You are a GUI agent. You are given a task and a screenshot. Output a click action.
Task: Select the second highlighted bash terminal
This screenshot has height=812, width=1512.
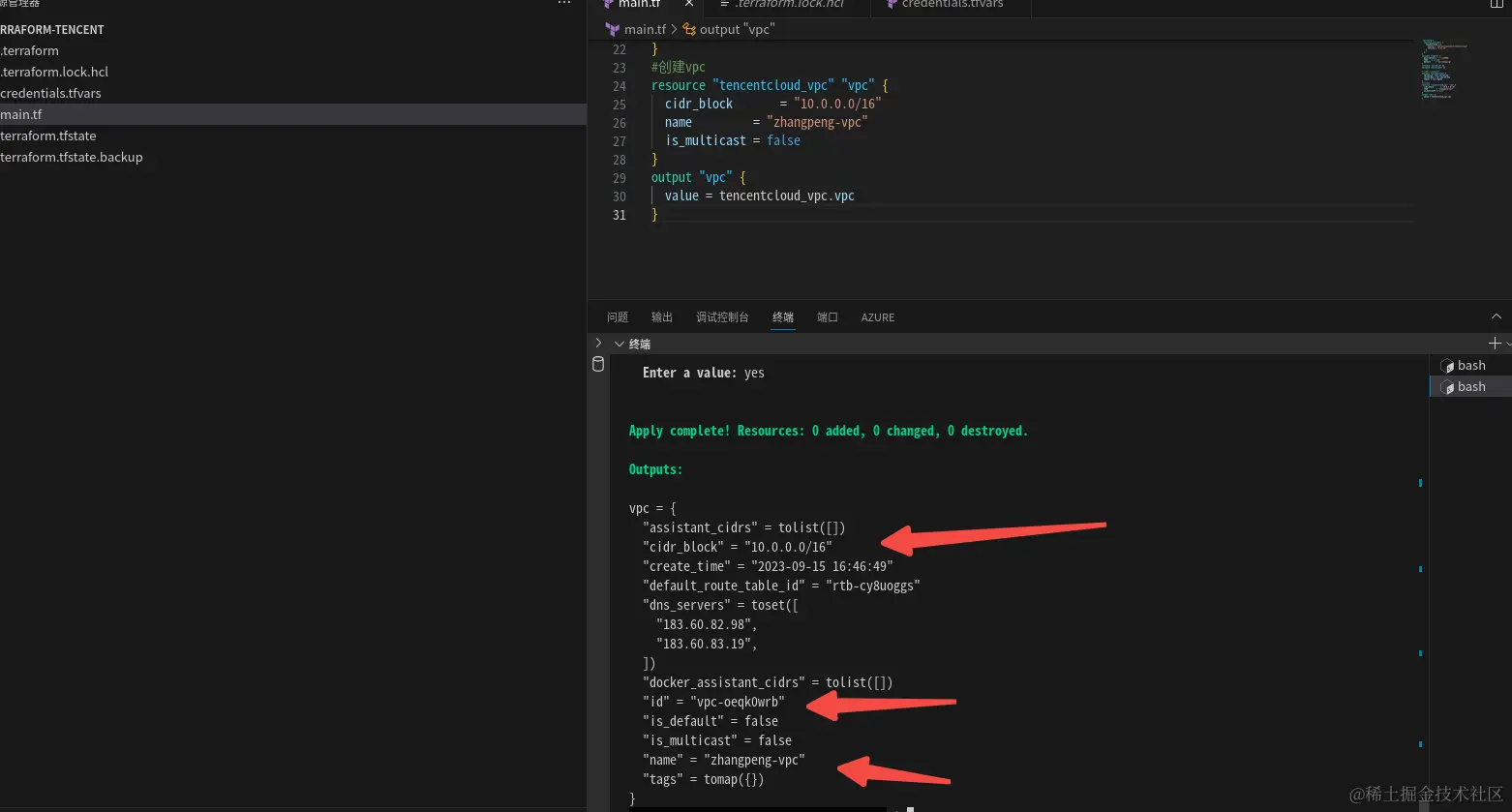click(x=1470, y=386)
